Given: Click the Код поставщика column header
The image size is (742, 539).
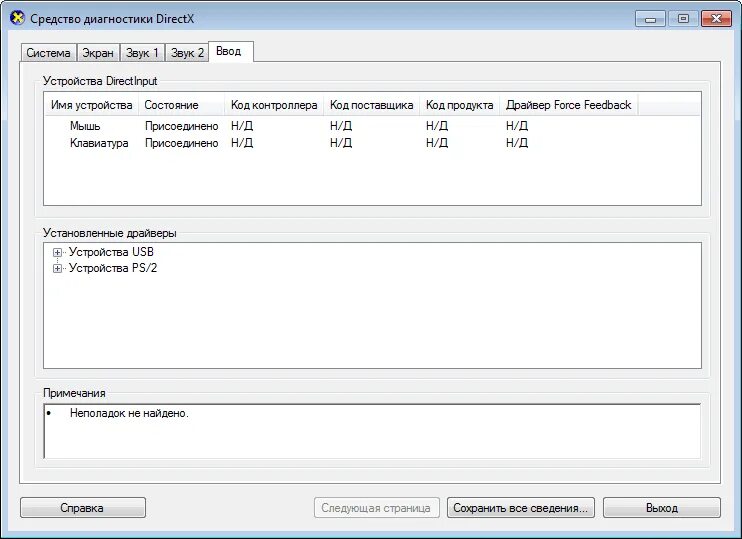Looking at the screenshot, I should 371,105.
